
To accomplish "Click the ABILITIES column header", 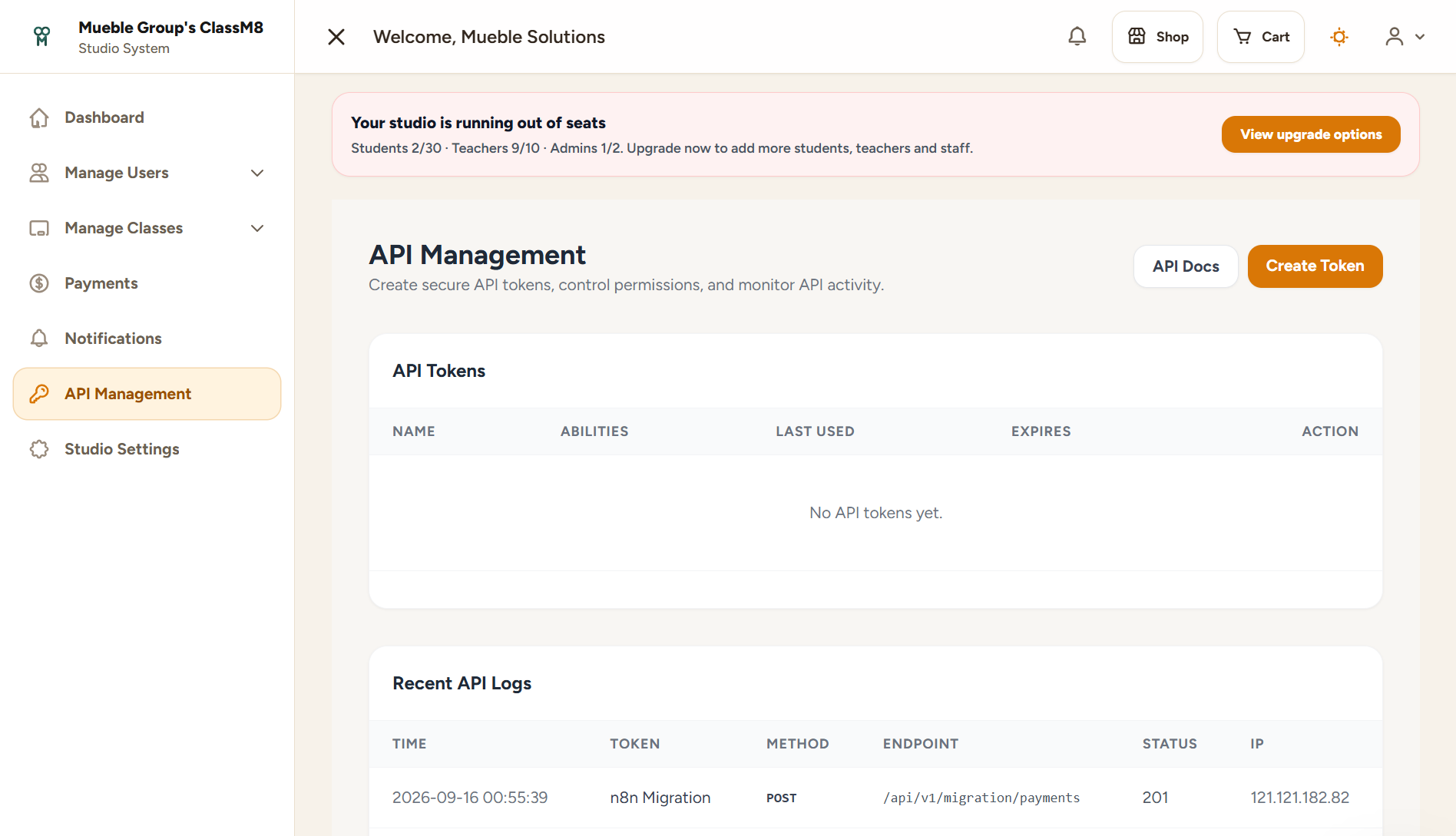I will pyautogui.click(x=594, y=431).
